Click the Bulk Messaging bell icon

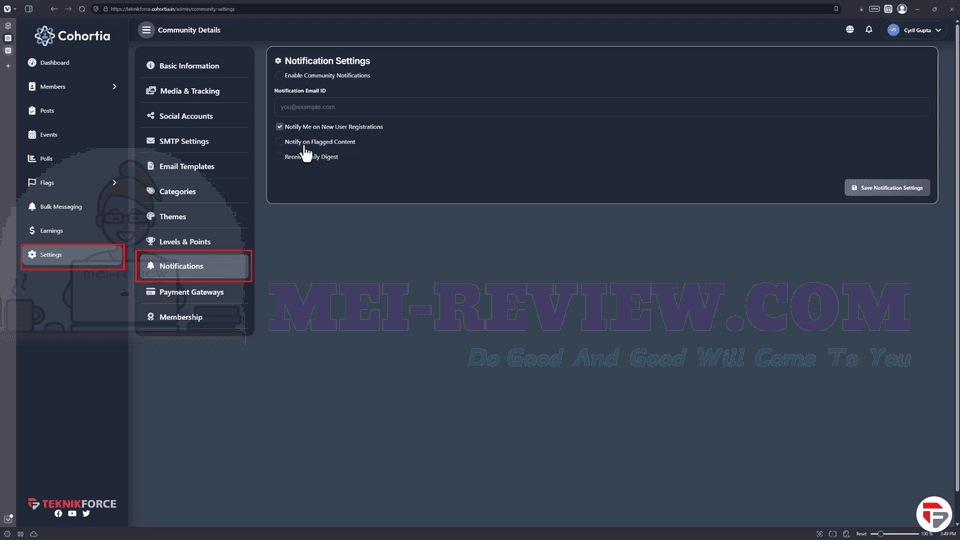tap(32, 206)
